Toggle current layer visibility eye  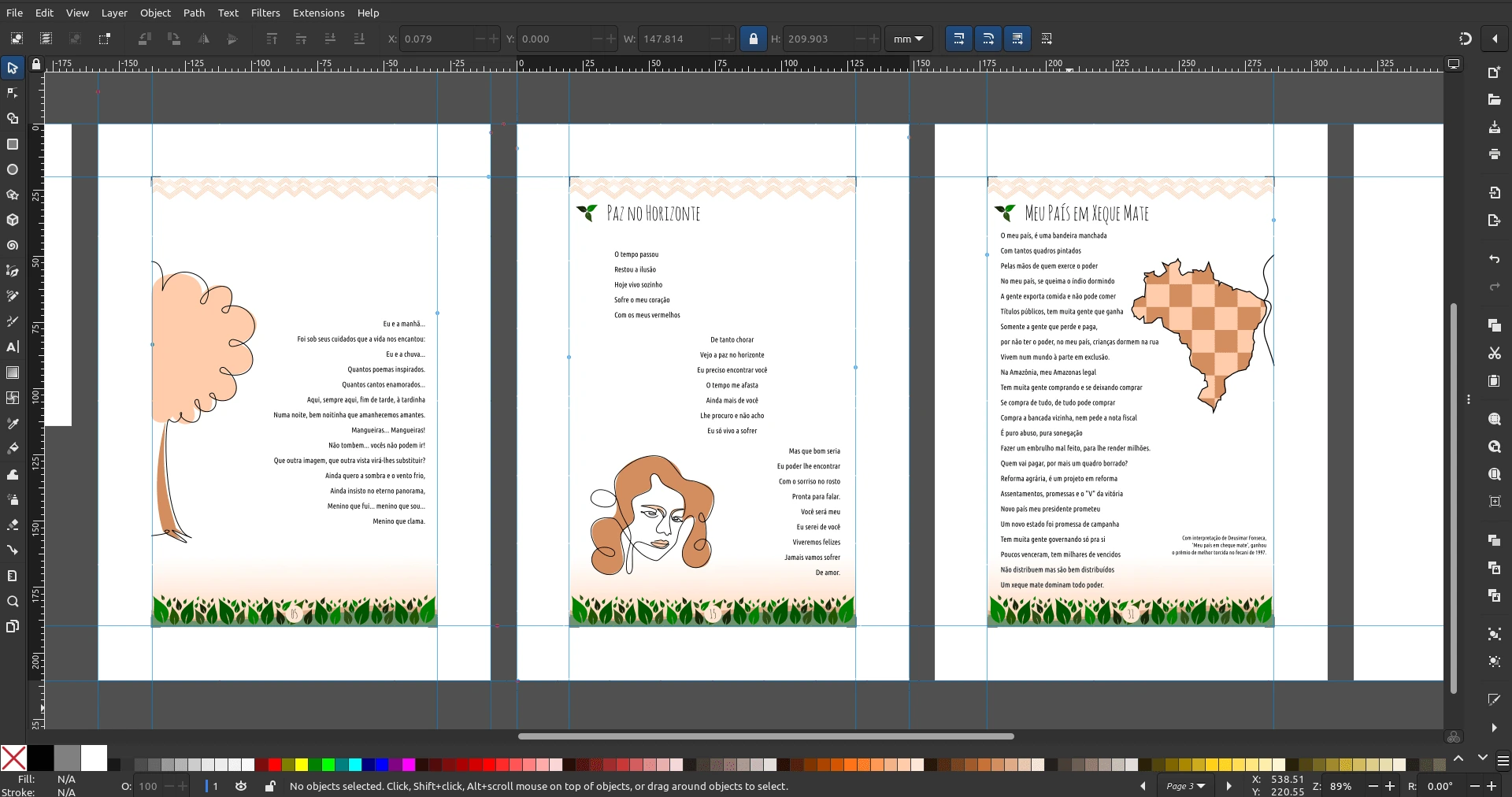point(241,786)
